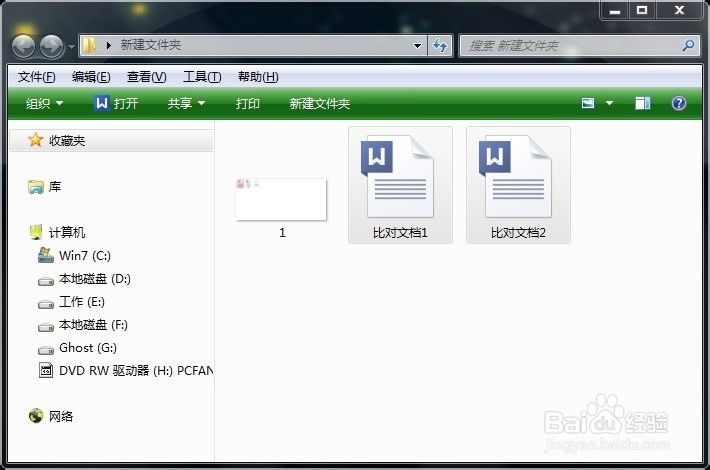
Task: Select the image thumbnail named 1
Action: coord(281,199)
